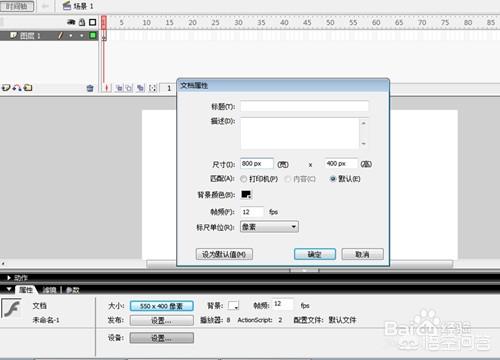Click the down arrow of the 描述 scrollbar

(x=364, y=144)
